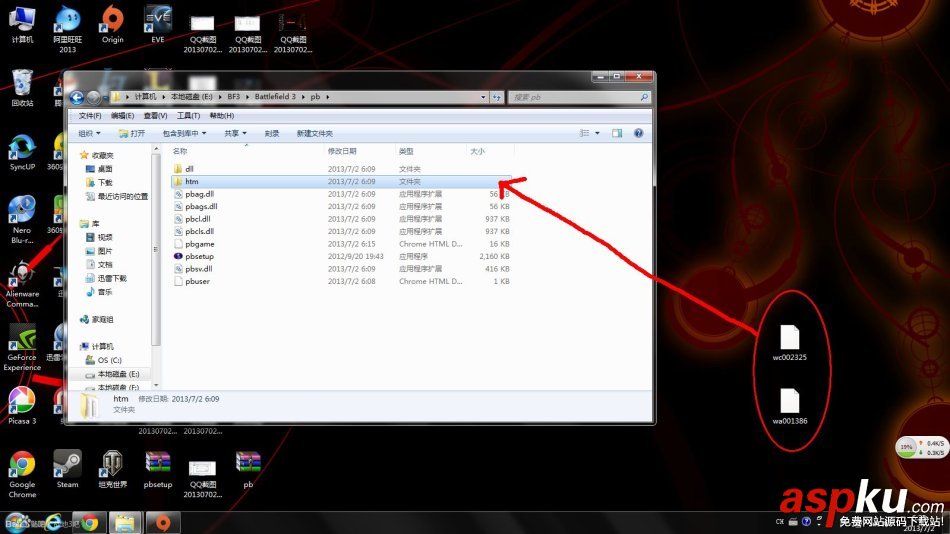Toggle the preview pane icon
The width and height of the screenshot is (950, 534).
[617, 133]
